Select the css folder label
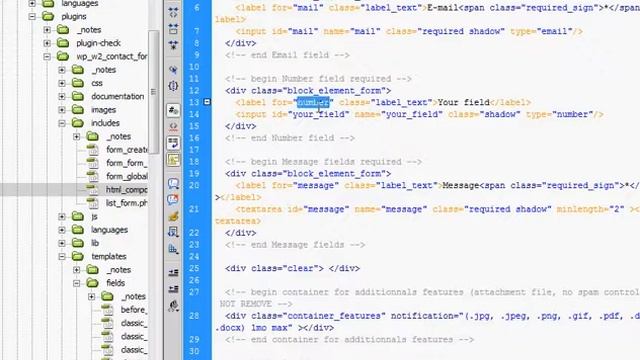The image size is (640, 360). (x=97, y=83)
